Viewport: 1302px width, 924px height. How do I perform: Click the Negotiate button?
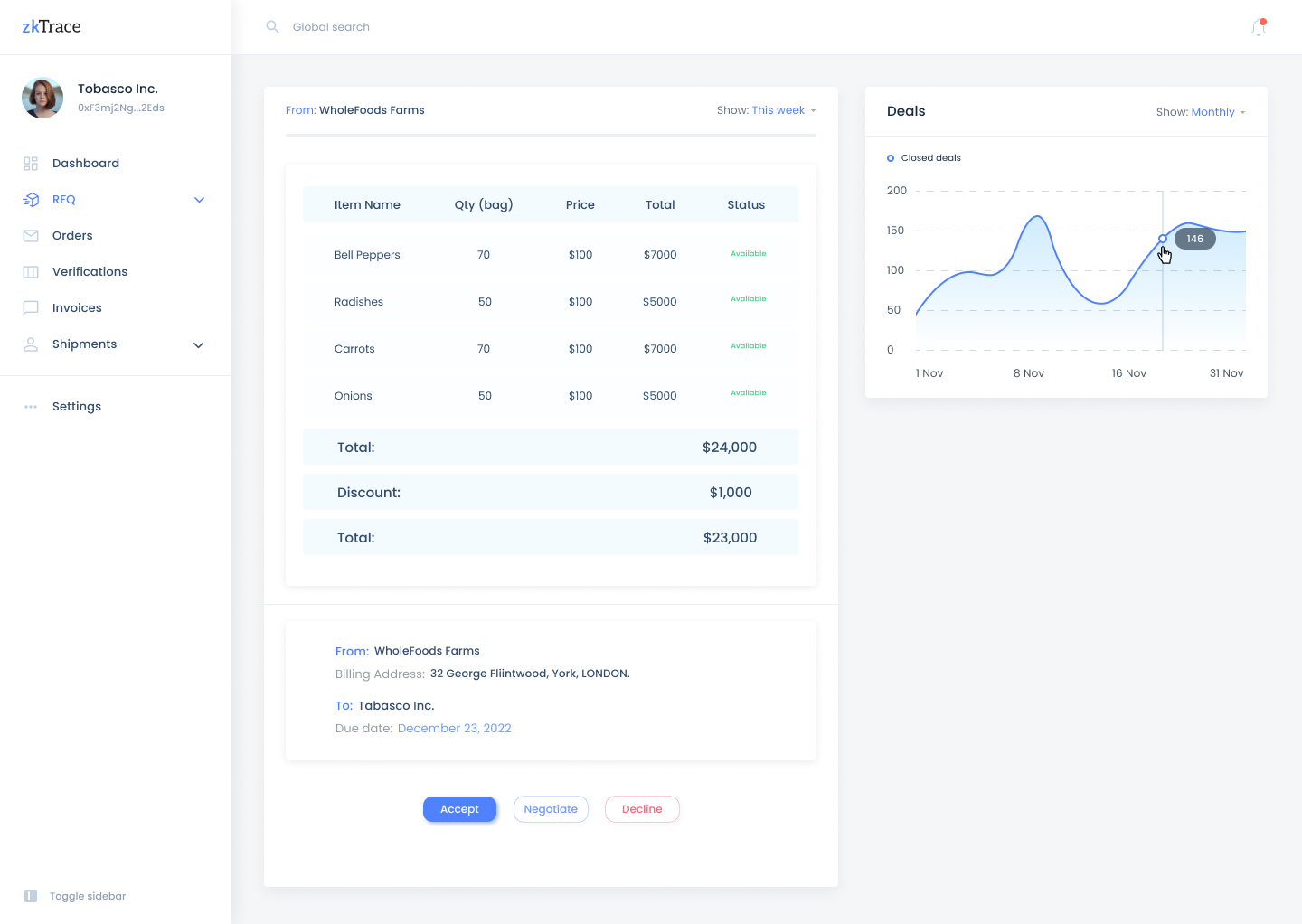click(551, 809)
